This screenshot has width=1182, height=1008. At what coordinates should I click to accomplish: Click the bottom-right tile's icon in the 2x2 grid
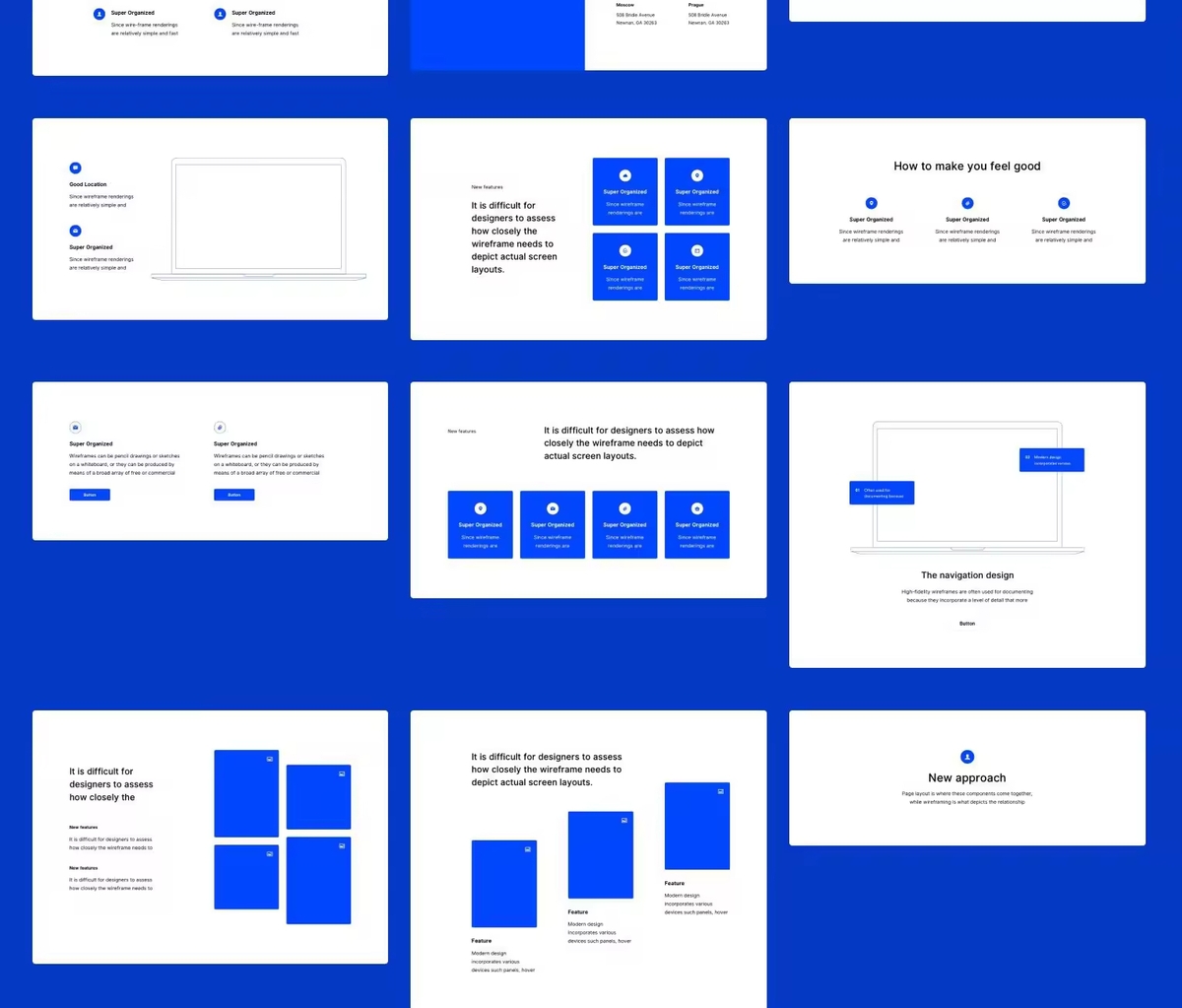click(x=697, y=251)
